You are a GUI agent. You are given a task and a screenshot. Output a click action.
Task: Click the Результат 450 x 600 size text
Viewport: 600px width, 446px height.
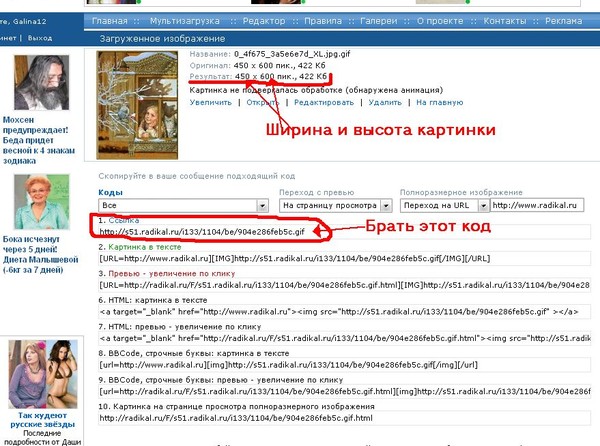258,77
